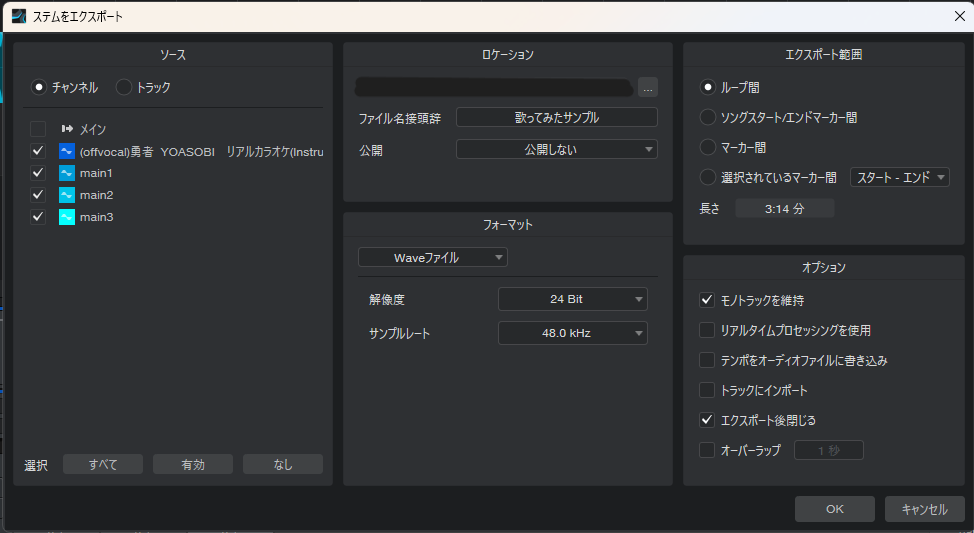974x533 pixels.
Task: Click the main2 channel name
Action: click(x=96, y=195)
